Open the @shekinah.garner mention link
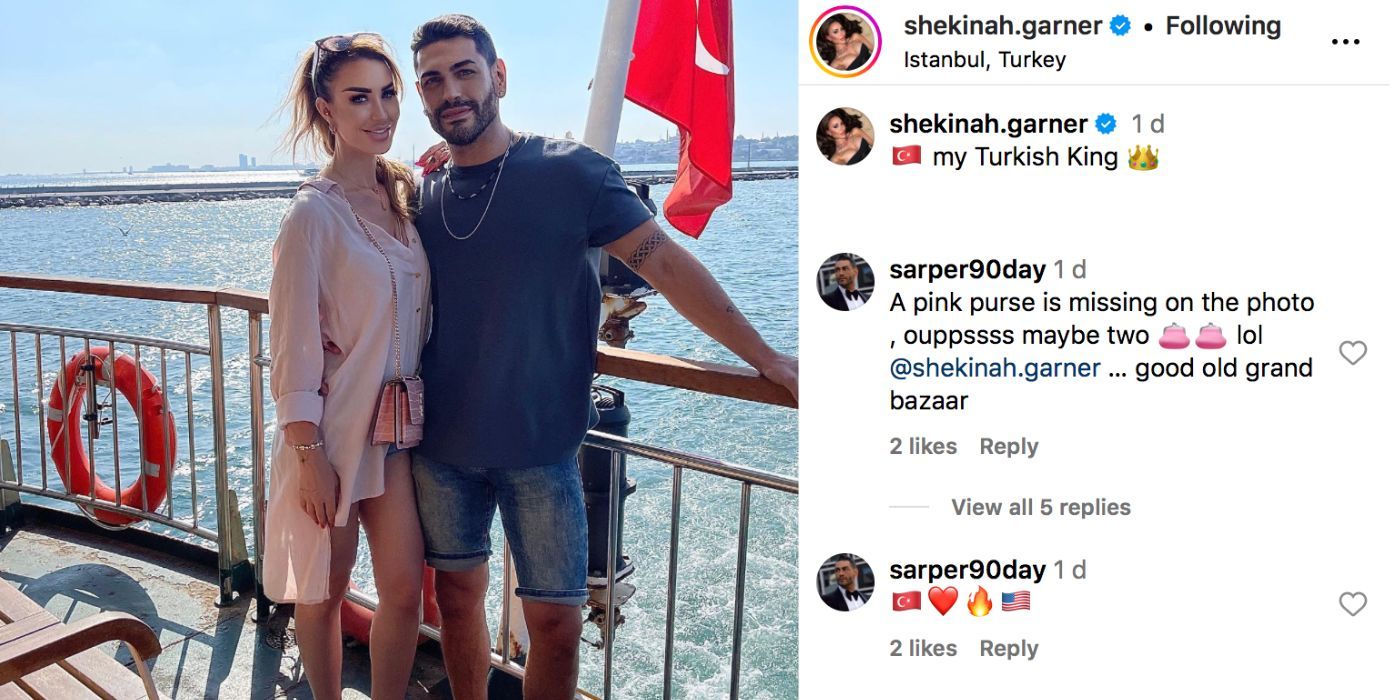The width and height of the screenshot is (1400, 700). point(995,368)
